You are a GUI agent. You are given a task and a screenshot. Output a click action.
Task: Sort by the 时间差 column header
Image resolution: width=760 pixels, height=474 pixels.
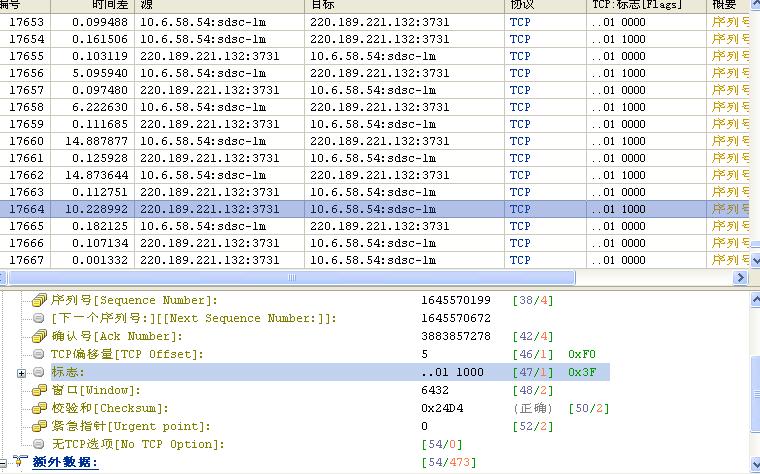tap(102, 5)
